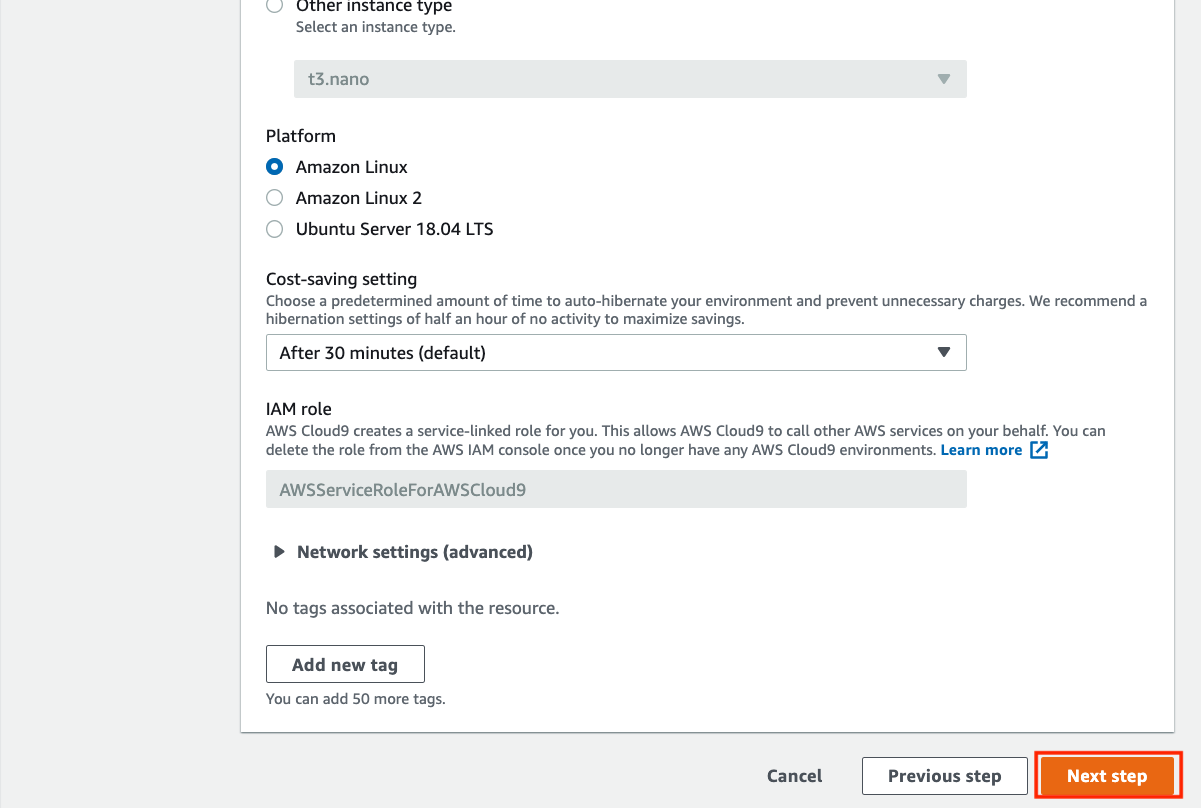Viewport: 1201px width, 808px height.
Task: Go back using Previous step button
Action: point(944,776)
